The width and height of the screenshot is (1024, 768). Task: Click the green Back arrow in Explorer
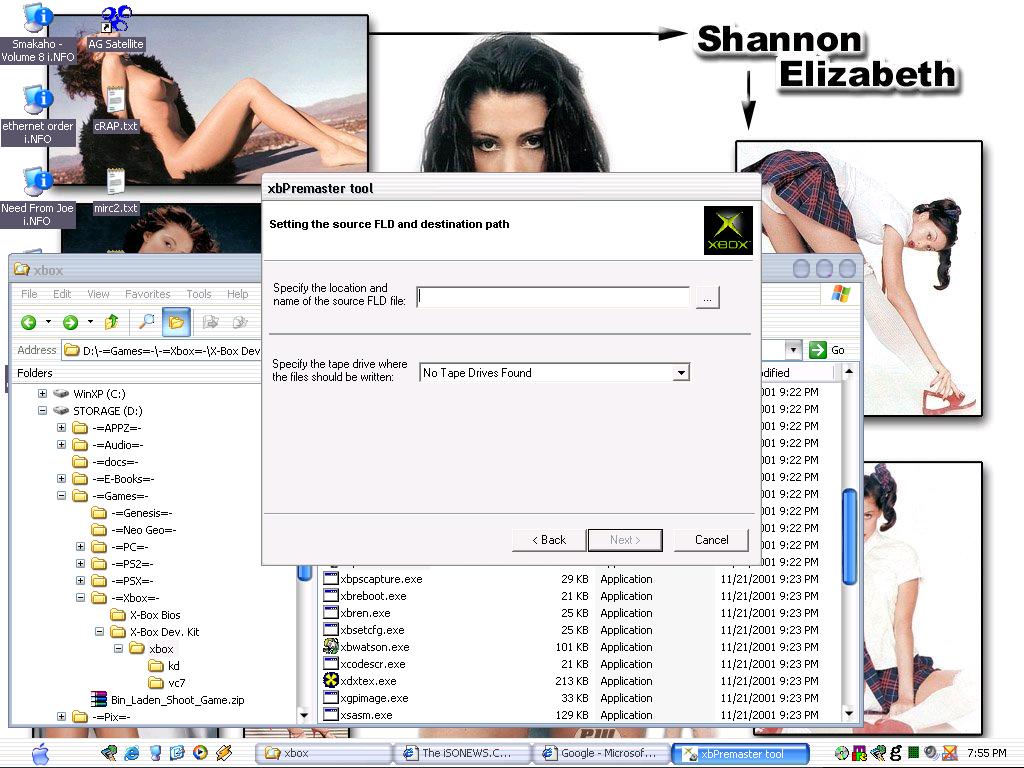[x=28, y=322]
